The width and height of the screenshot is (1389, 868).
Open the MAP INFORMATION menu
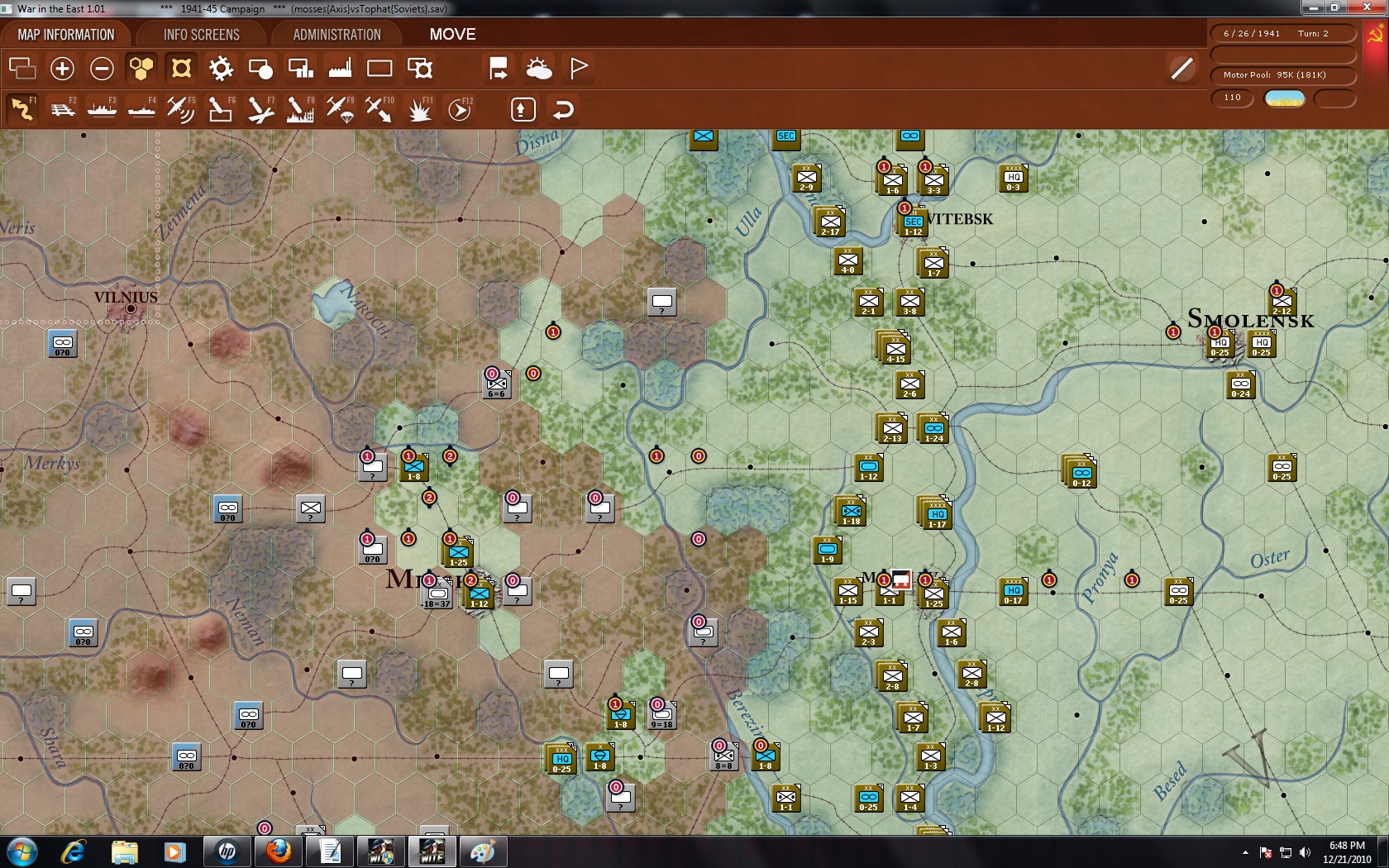pyautogui.click(x=64, y=34)
